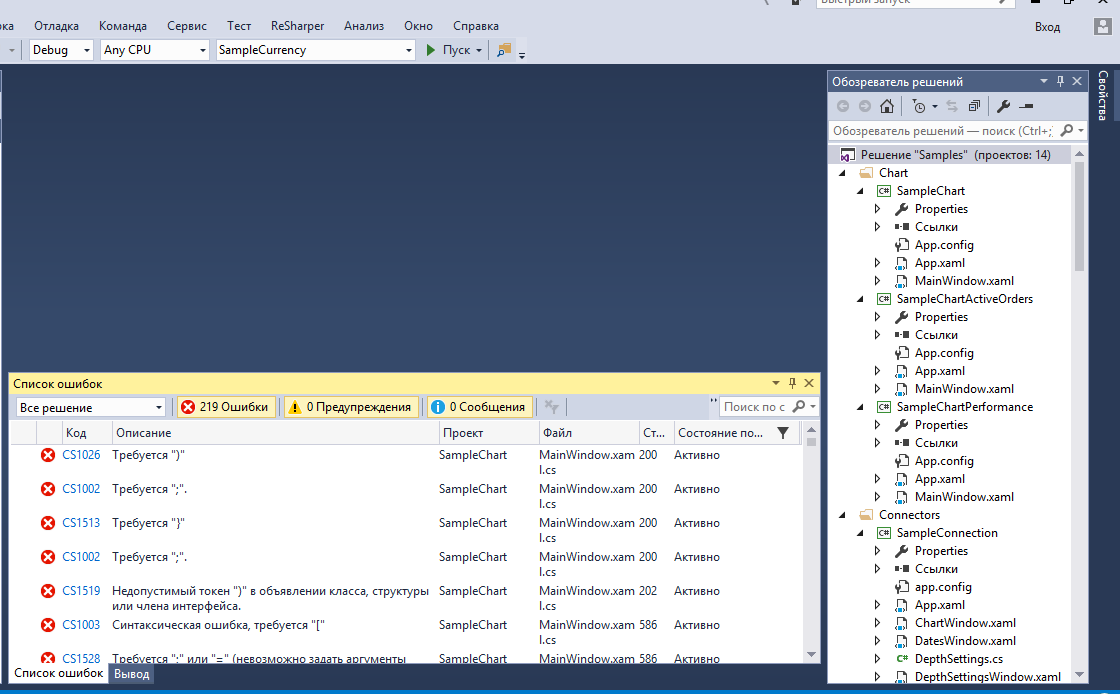Viewport: 1120px width, 694px height.
Task: Pin the Error List panel
Action: pos(792,383)
